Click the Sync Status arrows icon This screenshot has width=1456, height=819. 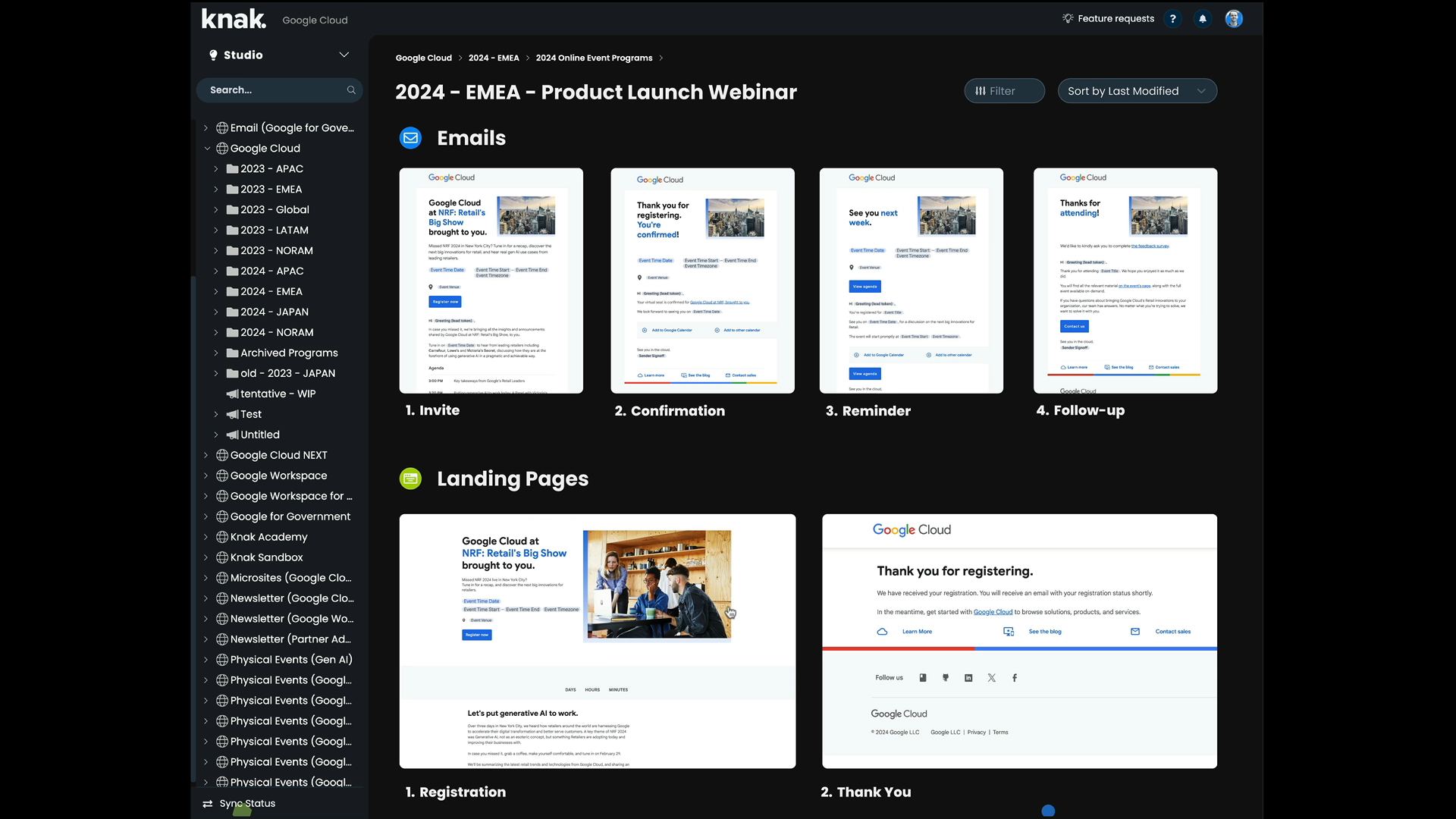point(207,804)
